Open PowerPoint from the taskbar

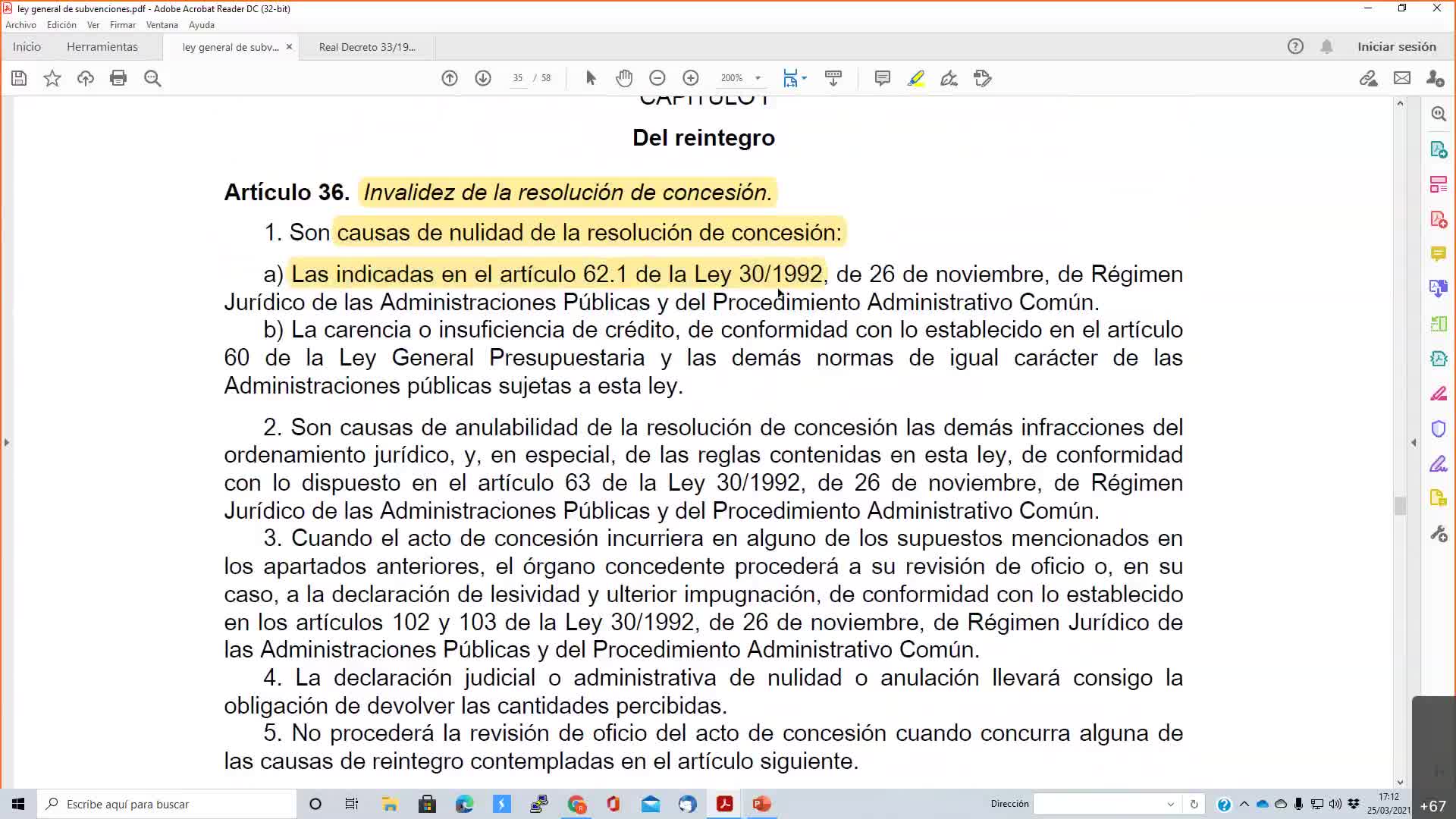(762, 804)
